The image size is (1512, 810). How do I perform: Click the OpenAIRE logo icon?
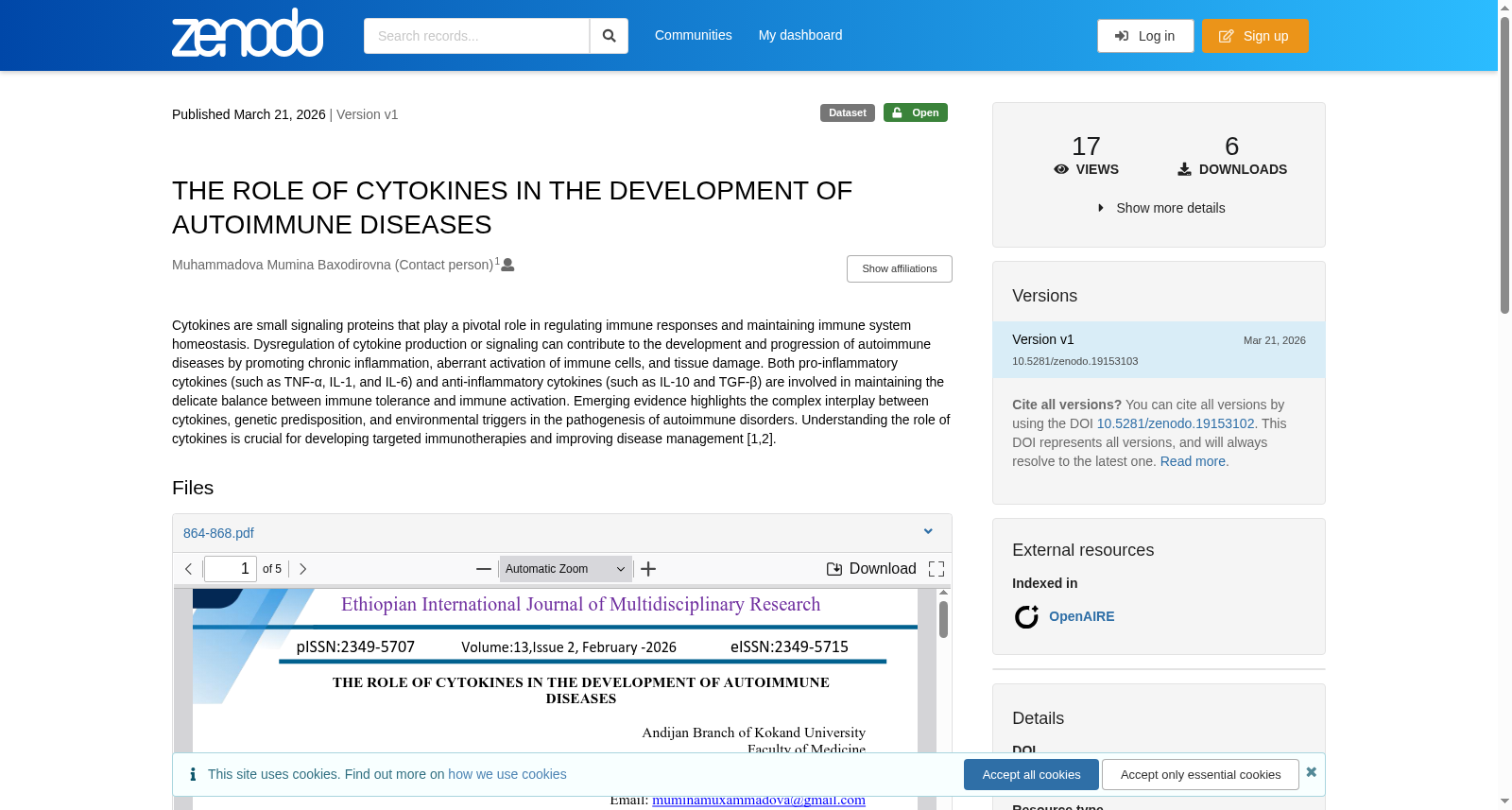click(x=1026, y=617)
